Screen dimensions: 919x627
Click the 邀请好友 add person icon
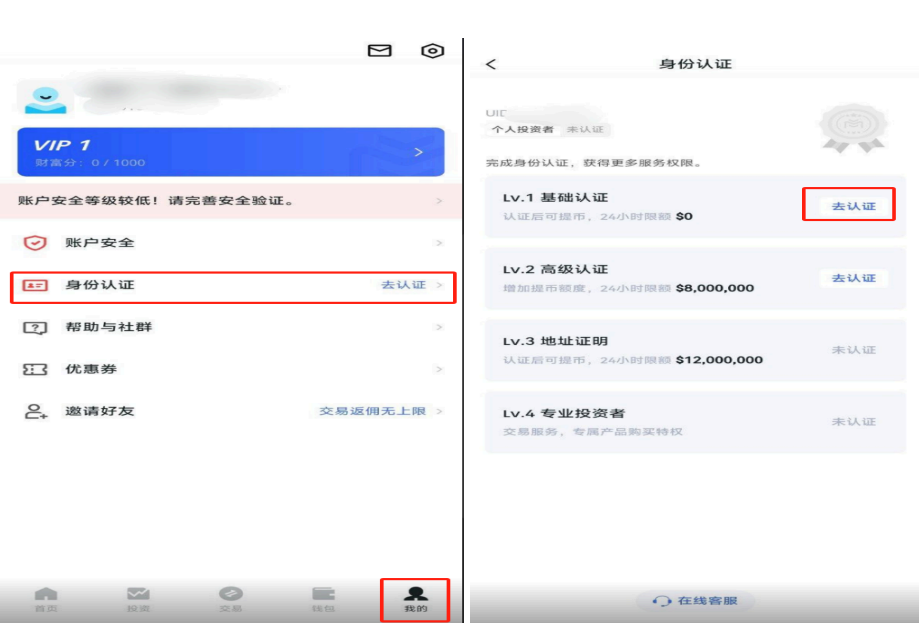click(x=35, y=411)
